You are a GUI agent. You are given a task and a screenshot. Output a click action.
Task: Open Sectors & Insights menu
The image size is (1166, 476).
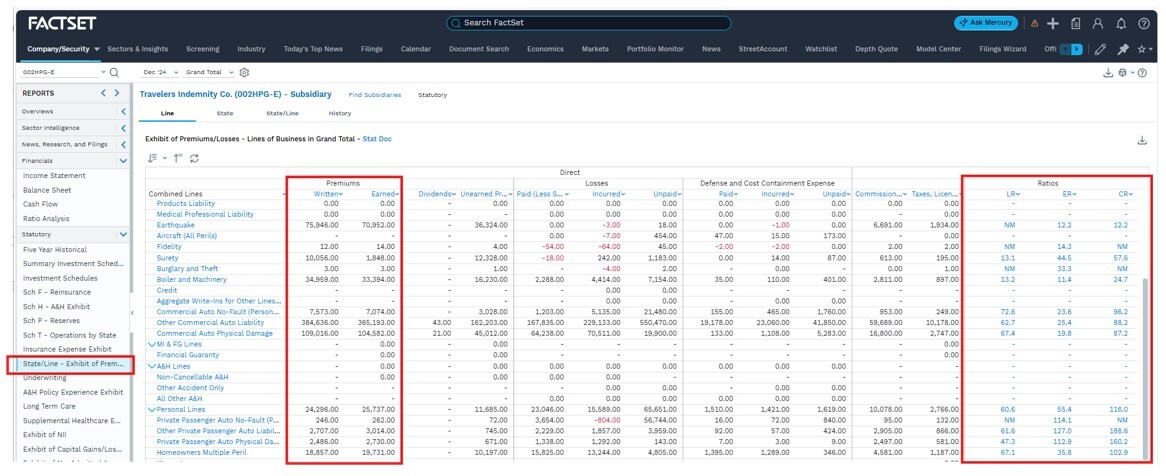pos(138,49)
